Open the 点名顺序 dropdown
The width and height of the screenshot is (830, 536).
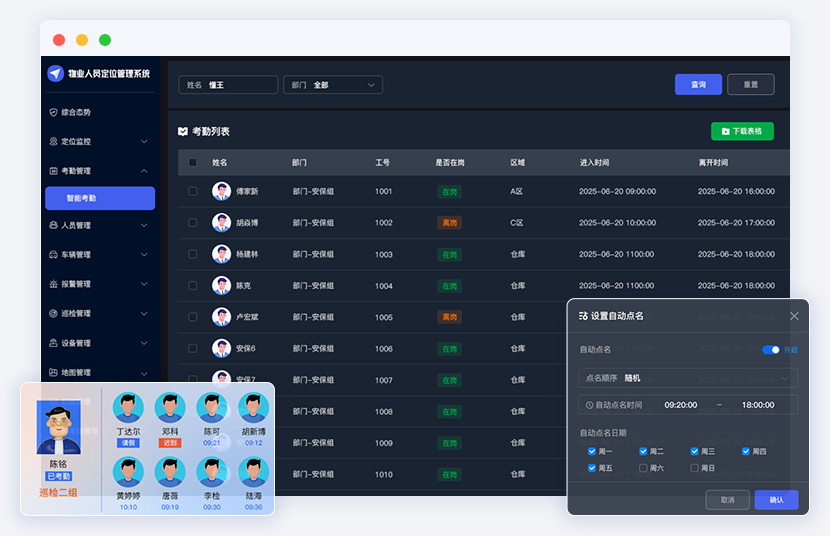pyautogui.click(x=688, y=378)
